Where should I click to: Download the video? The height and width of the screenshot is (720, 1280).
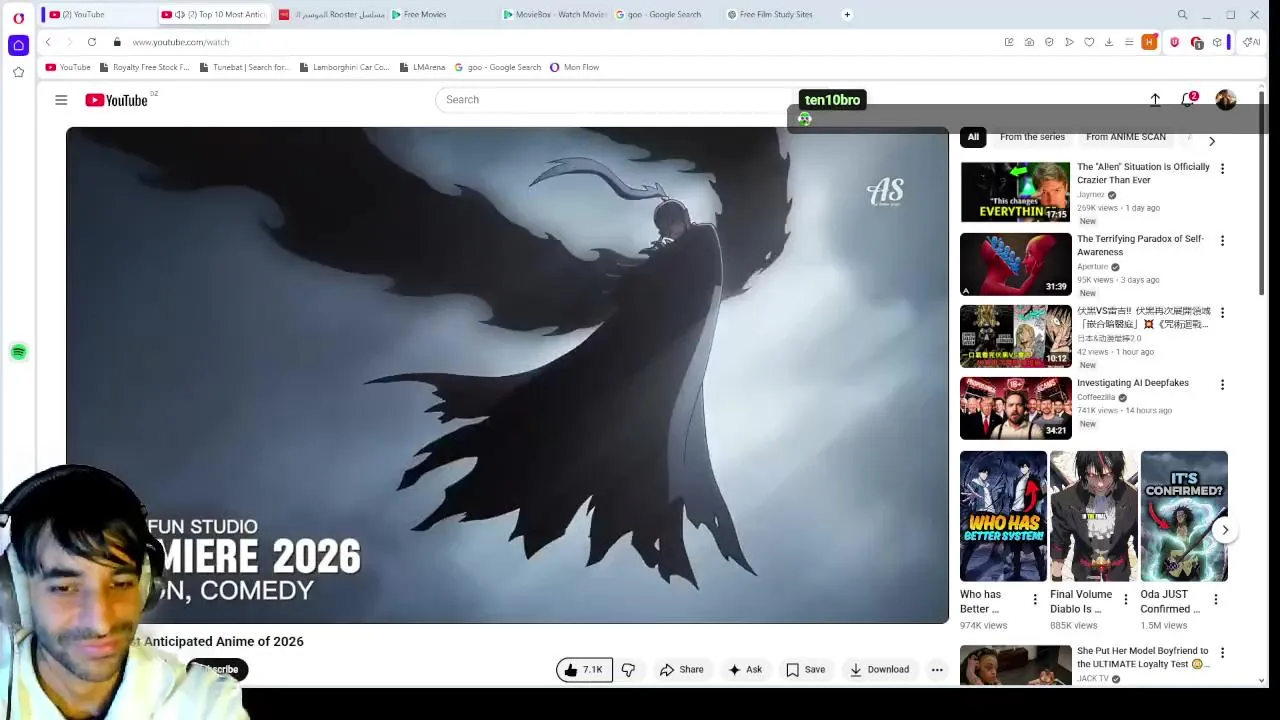pos(879,670)
